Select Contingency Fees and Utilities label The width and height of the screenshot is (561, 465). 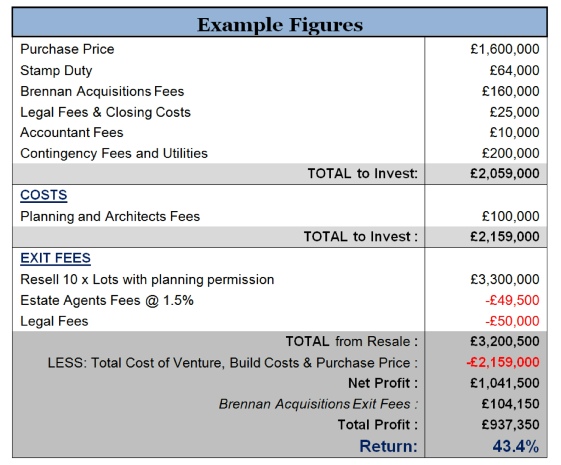[x=114, y=153]
